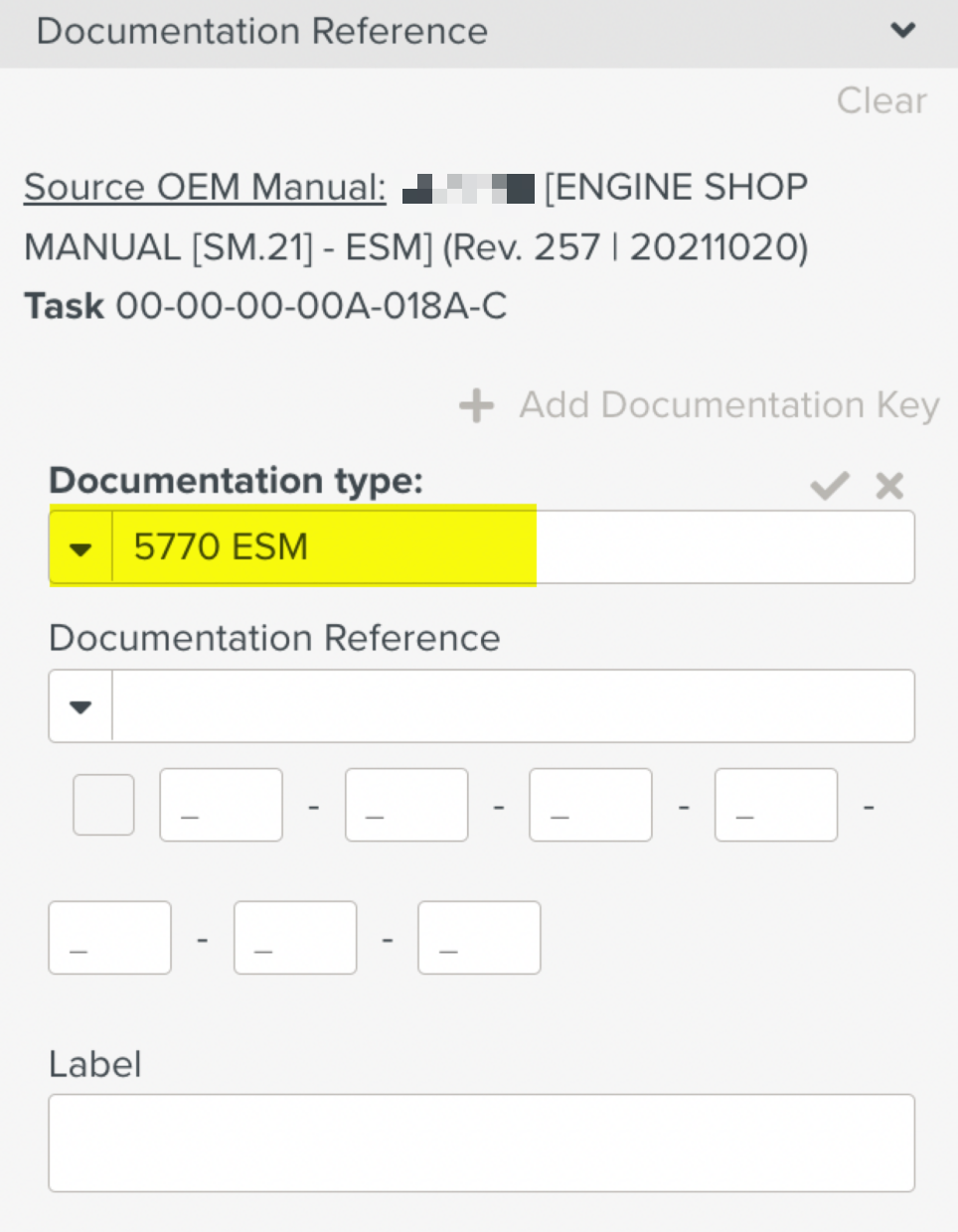Click the first task code segment box

[220, 804]
